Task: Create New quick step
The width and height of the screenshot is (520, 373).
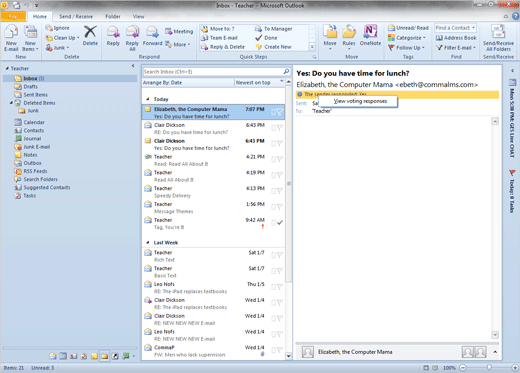Action: pos(273,47)
